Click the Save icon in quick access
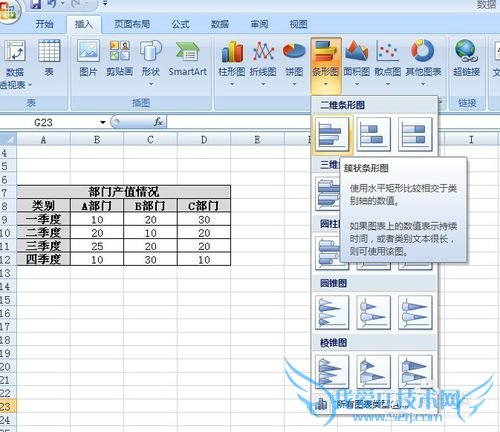Image resolution: width=500 pixels, height=432 pixels. click(x=36, y=4)
